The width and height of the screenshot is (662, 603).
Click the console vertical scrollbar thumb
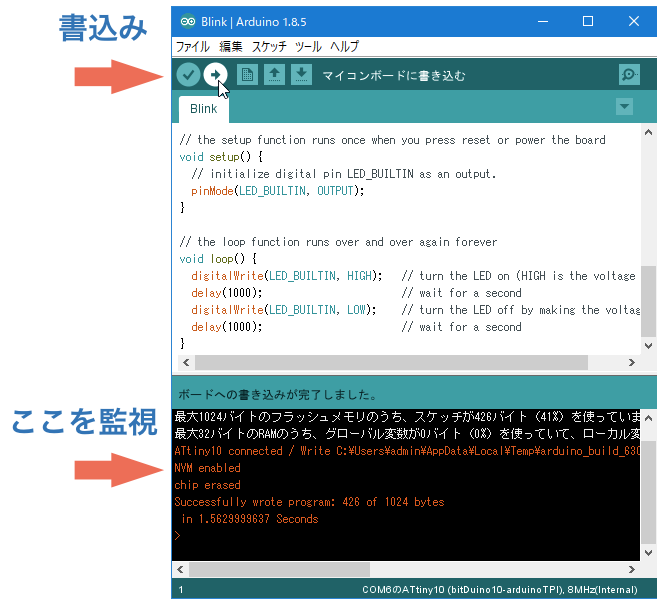tap(648, 493)
